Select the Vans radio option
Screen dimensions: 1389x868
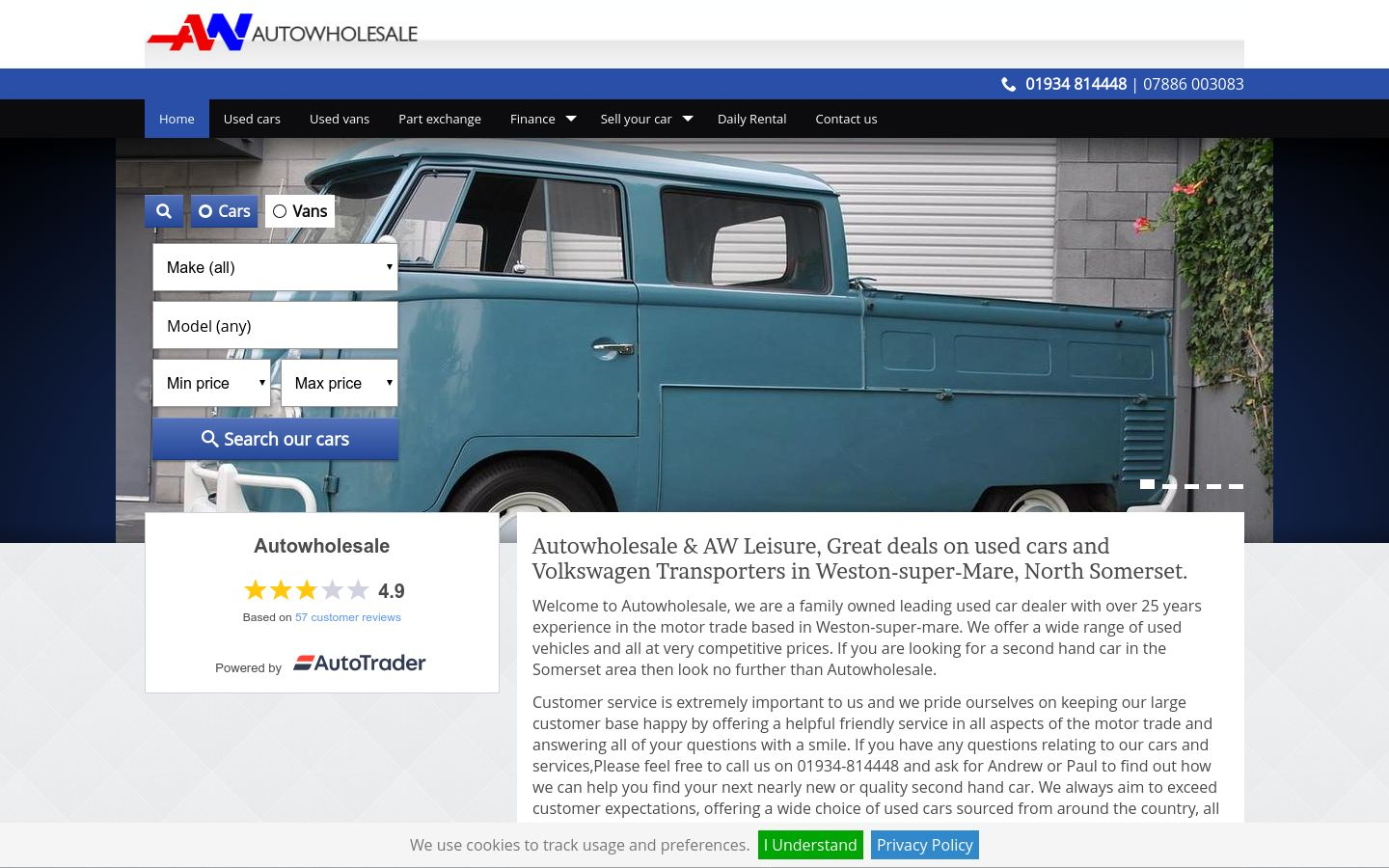(300, 211)
